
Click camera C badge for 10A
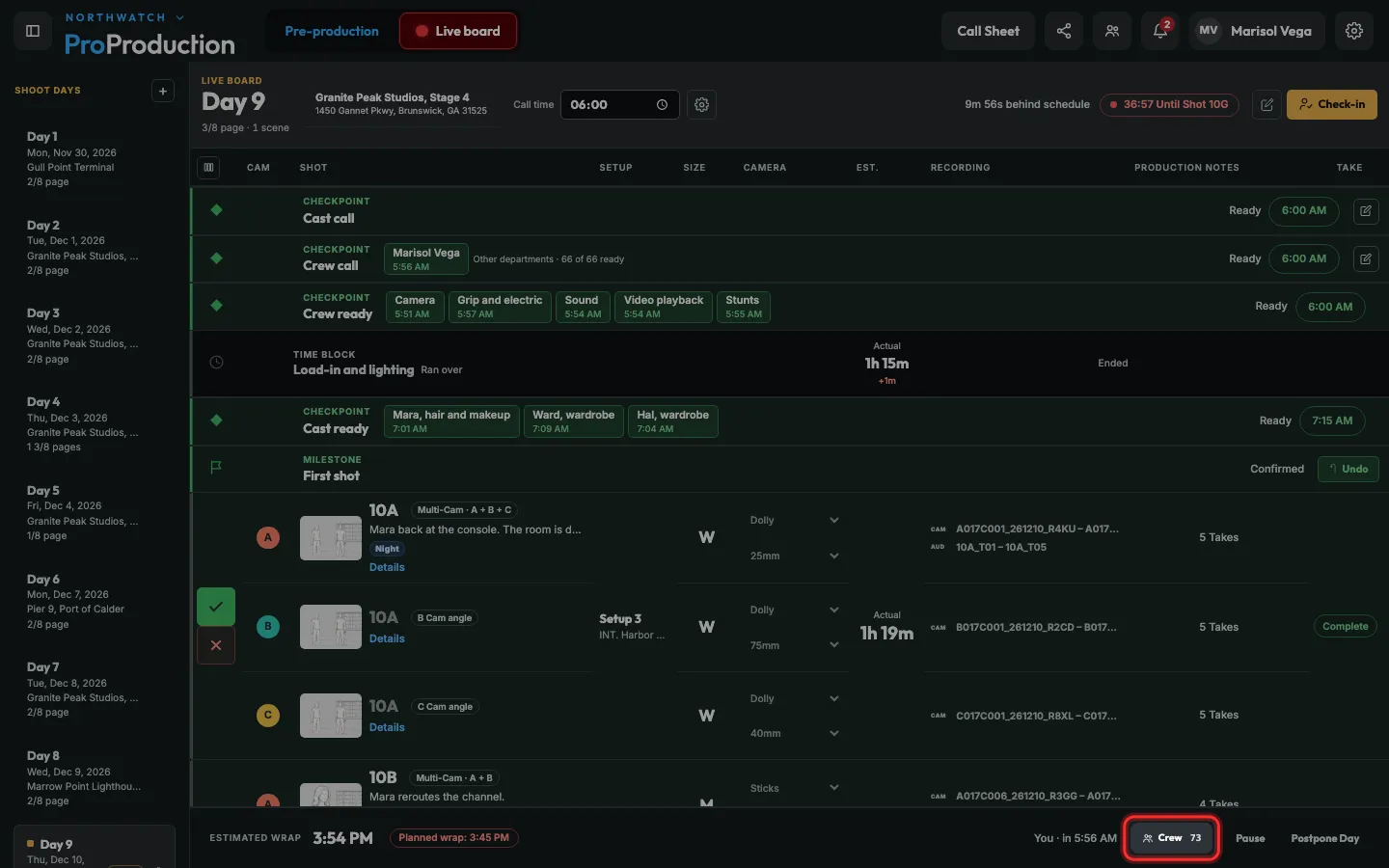point(268,716)
